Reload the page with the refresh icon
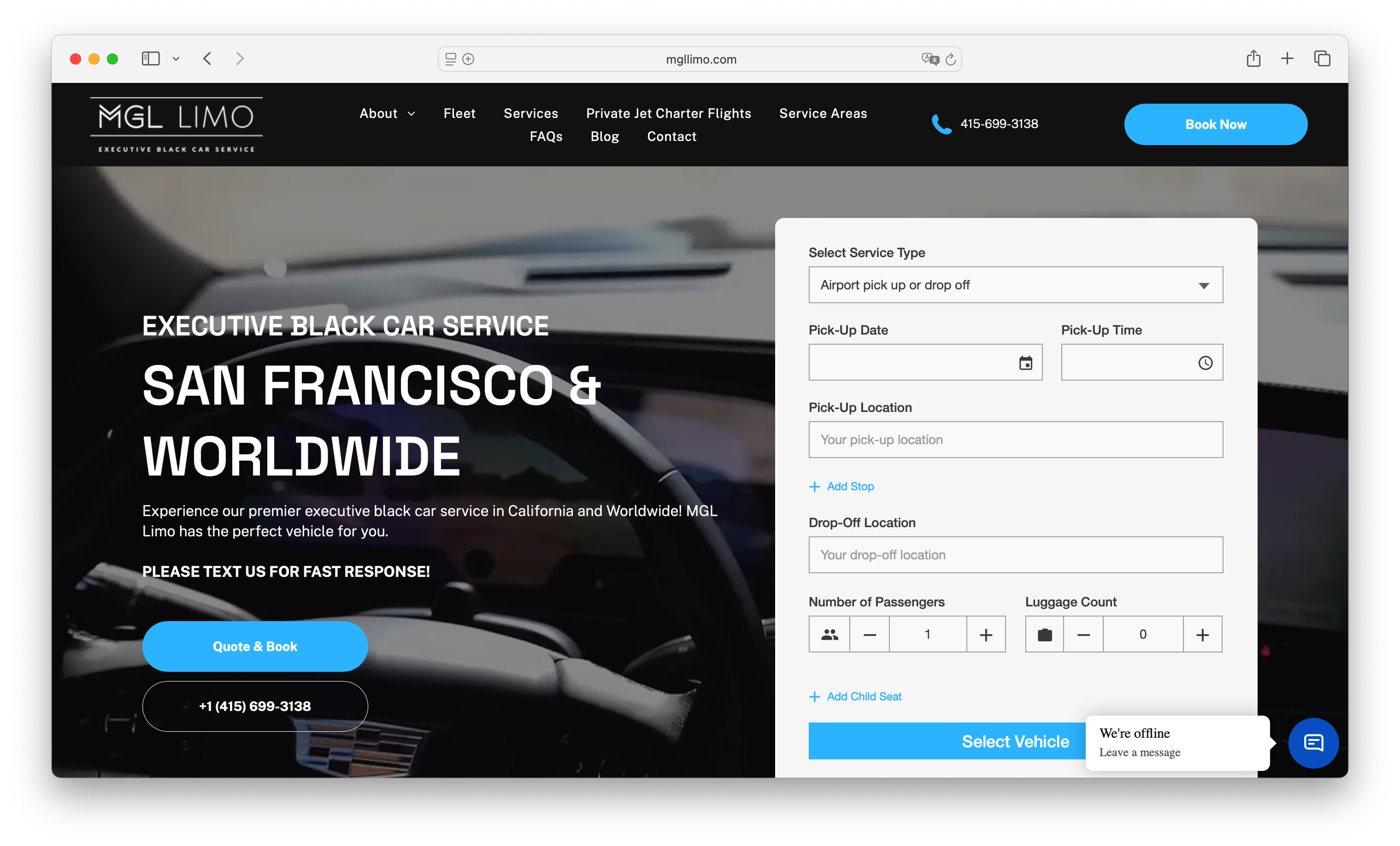This screenshot has width=1400, height=846. coord(951,59)
